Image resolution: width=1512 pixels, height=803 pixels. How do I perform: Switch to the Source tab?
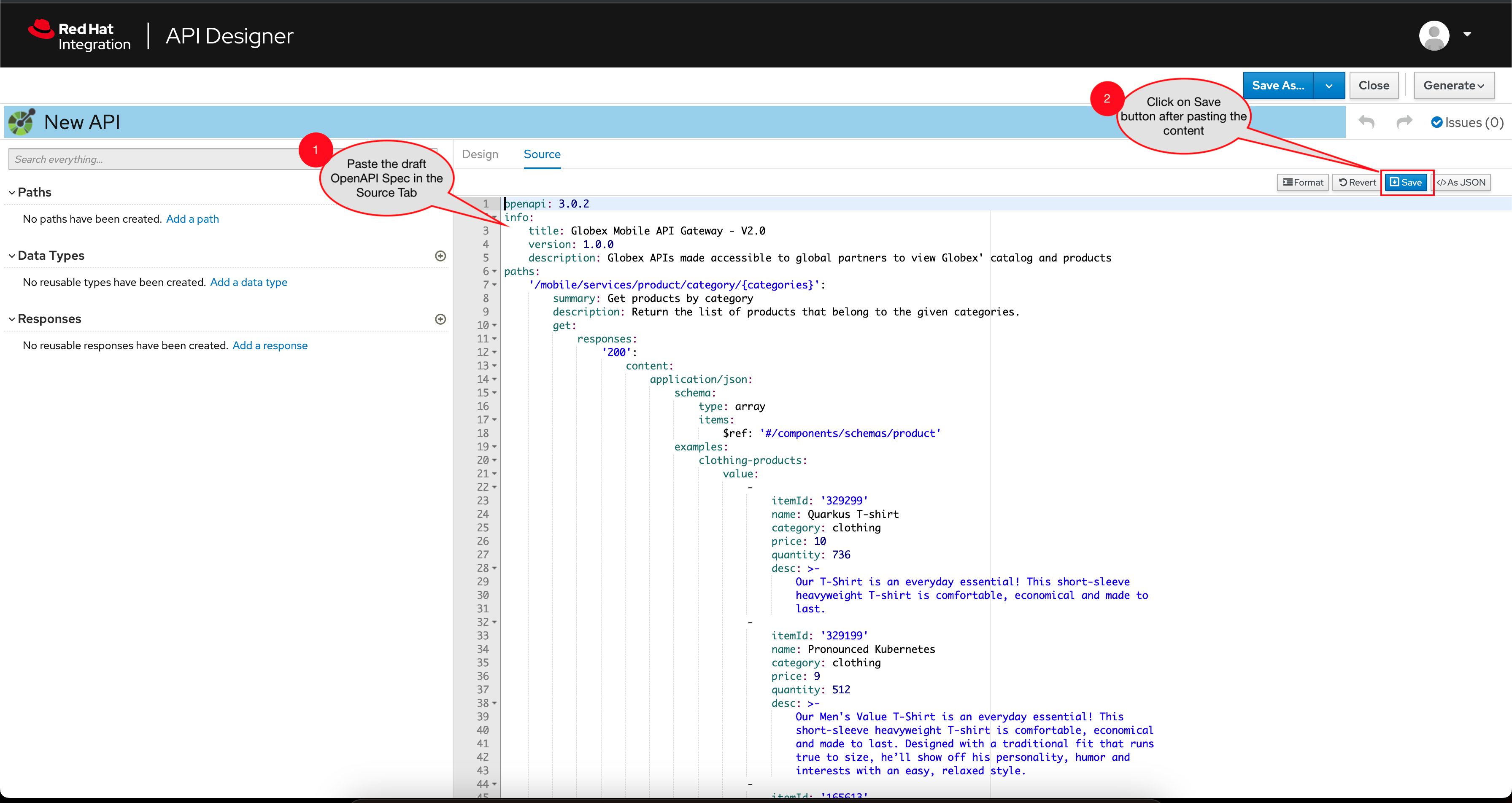542,154
